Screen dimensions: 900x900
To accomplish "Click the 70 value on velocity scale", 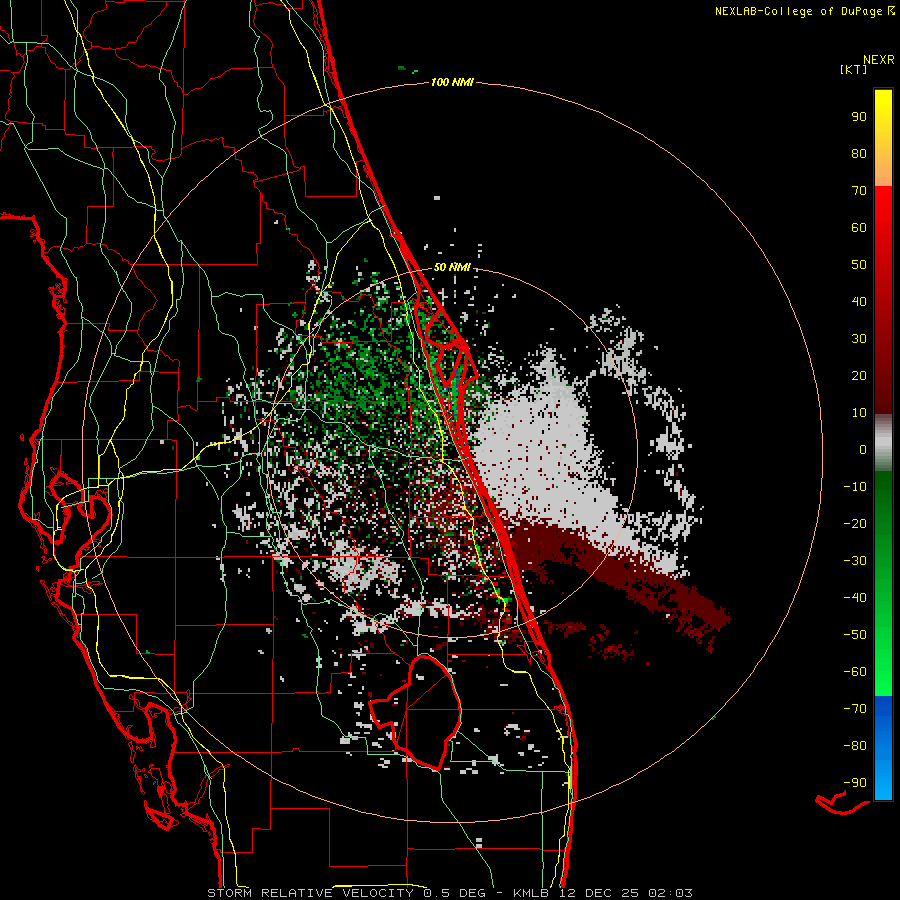I will (859, 191).
